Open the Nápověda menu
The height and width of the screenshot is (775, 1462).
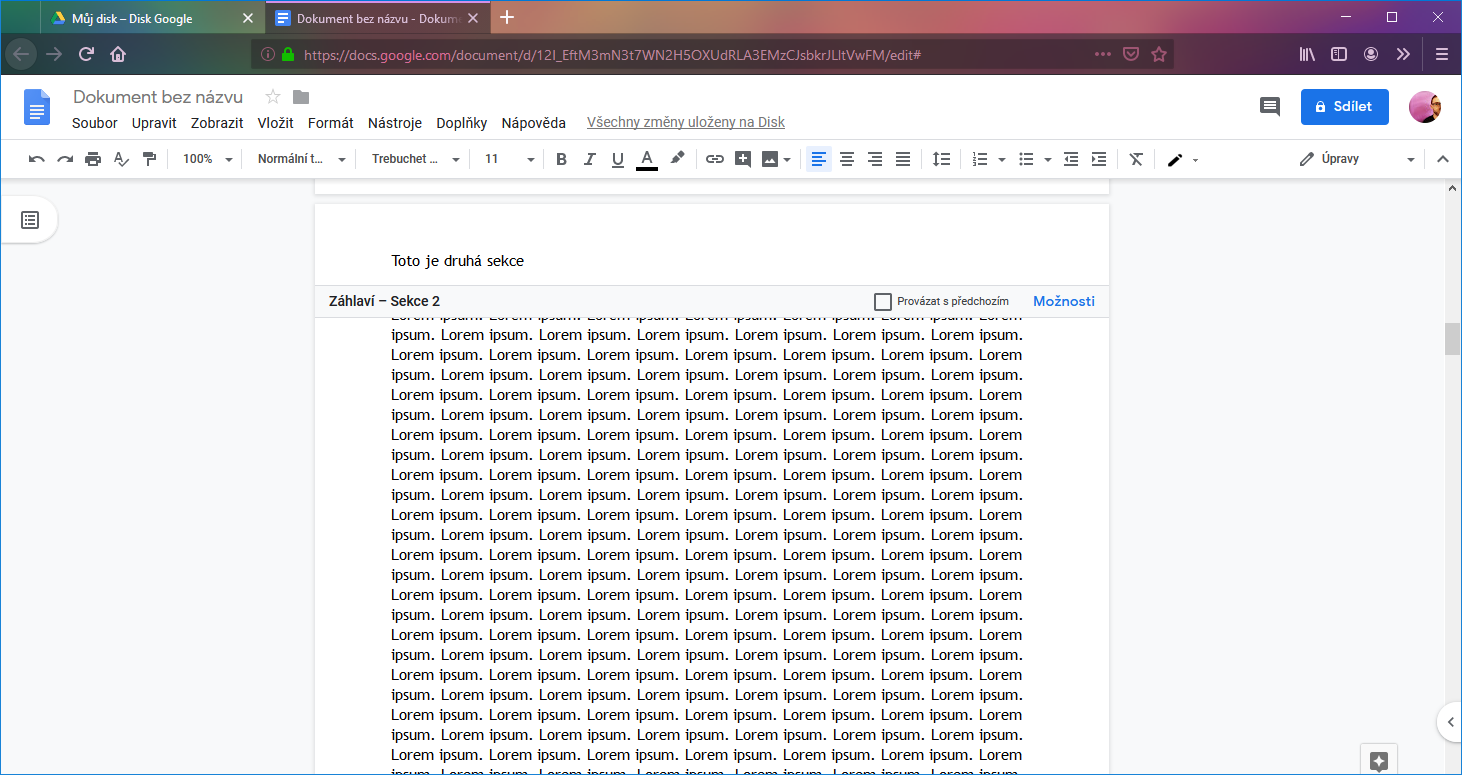(534, 123)
